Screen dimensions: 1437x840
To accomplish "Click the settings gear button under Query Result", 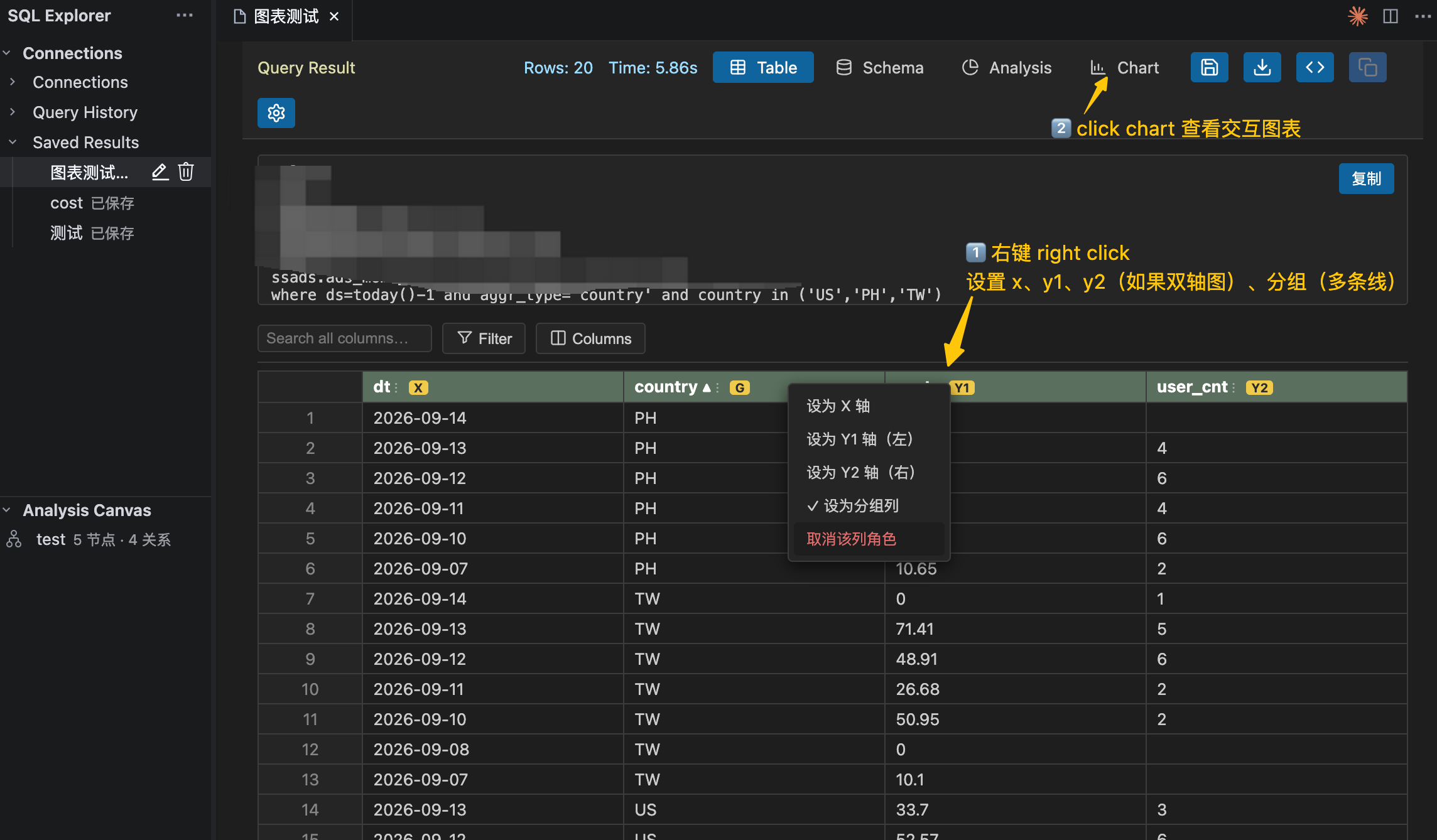I will point(276,113).
